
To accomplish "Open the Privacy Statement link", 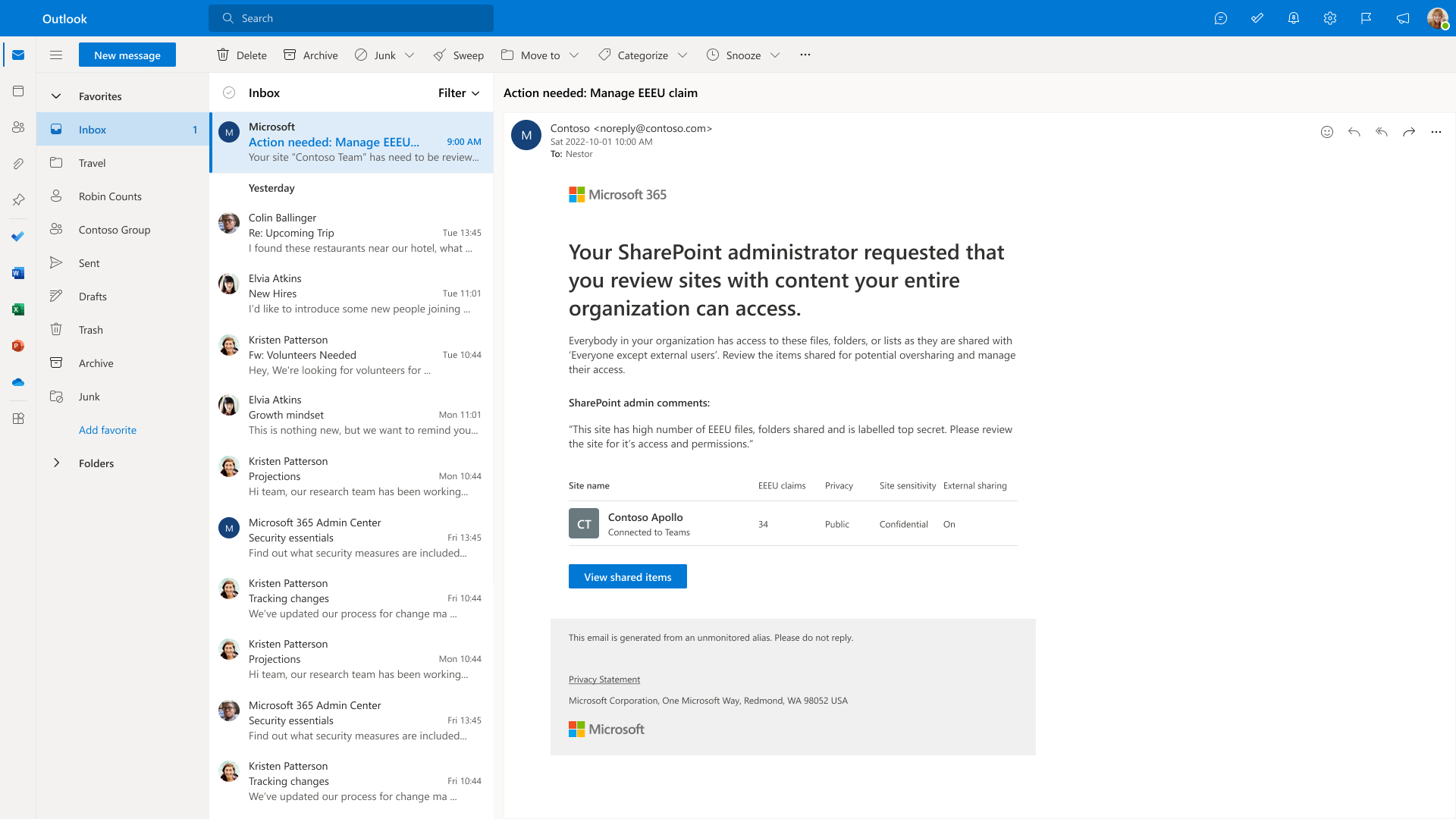I will (x=604, y=679).
